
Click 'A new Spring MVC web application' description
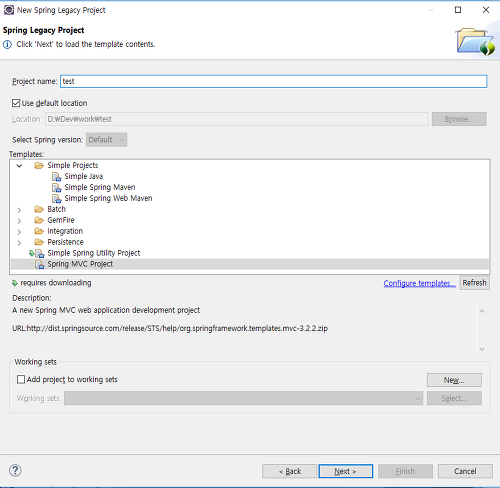point(106,310)
